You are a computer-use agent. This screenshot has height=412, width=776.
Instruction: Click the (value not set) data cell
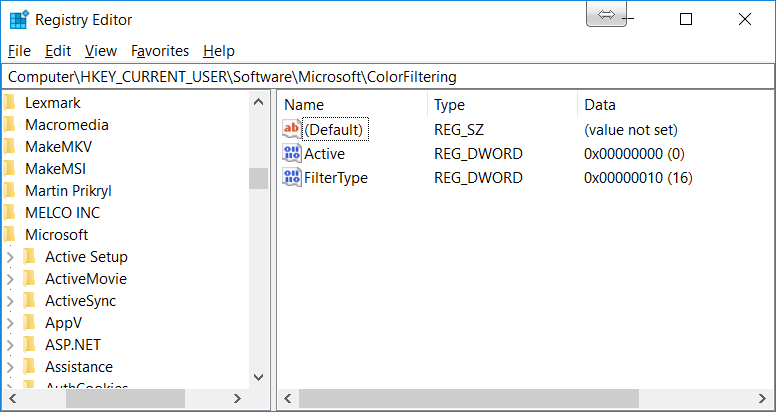pyautogui.click(x=630, y=130)
